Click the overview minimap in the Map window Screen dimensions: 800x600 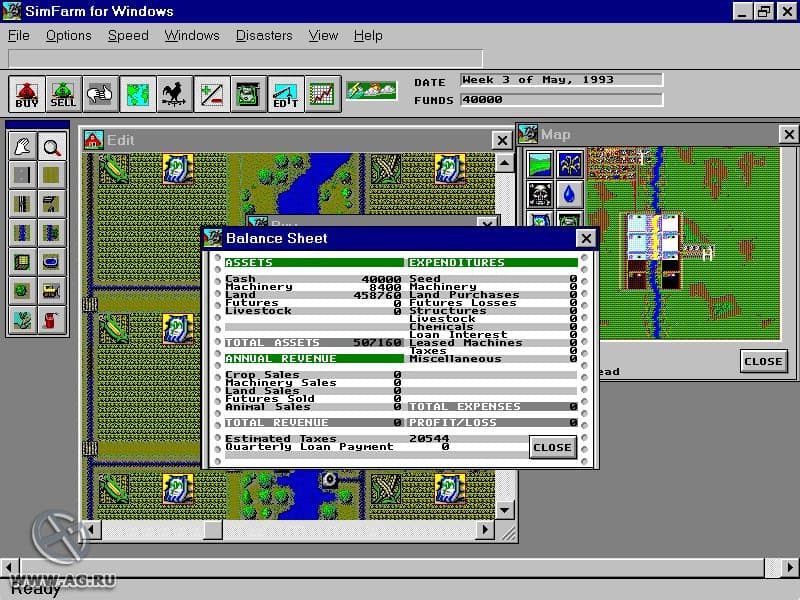(x=684, y=243)
